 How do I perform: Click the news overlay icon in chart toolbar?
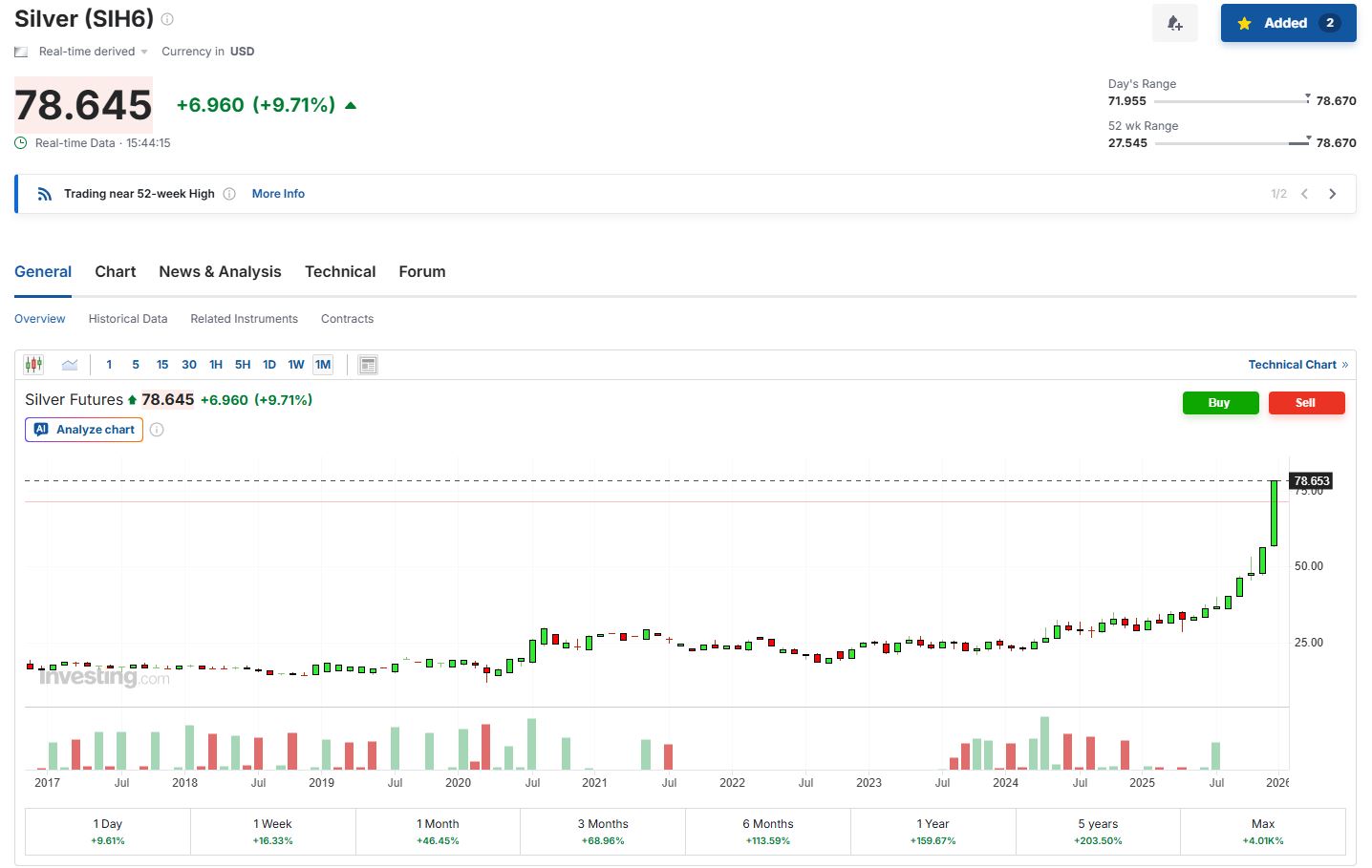point(368,365)
